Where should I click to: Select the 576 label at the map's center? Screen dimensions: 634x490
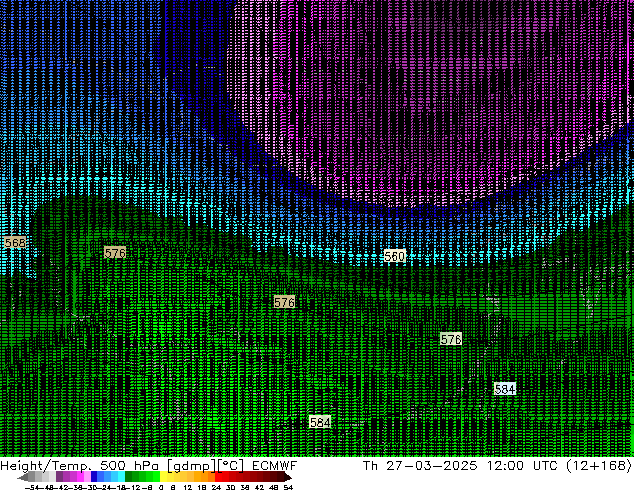[x=284, y=302]
